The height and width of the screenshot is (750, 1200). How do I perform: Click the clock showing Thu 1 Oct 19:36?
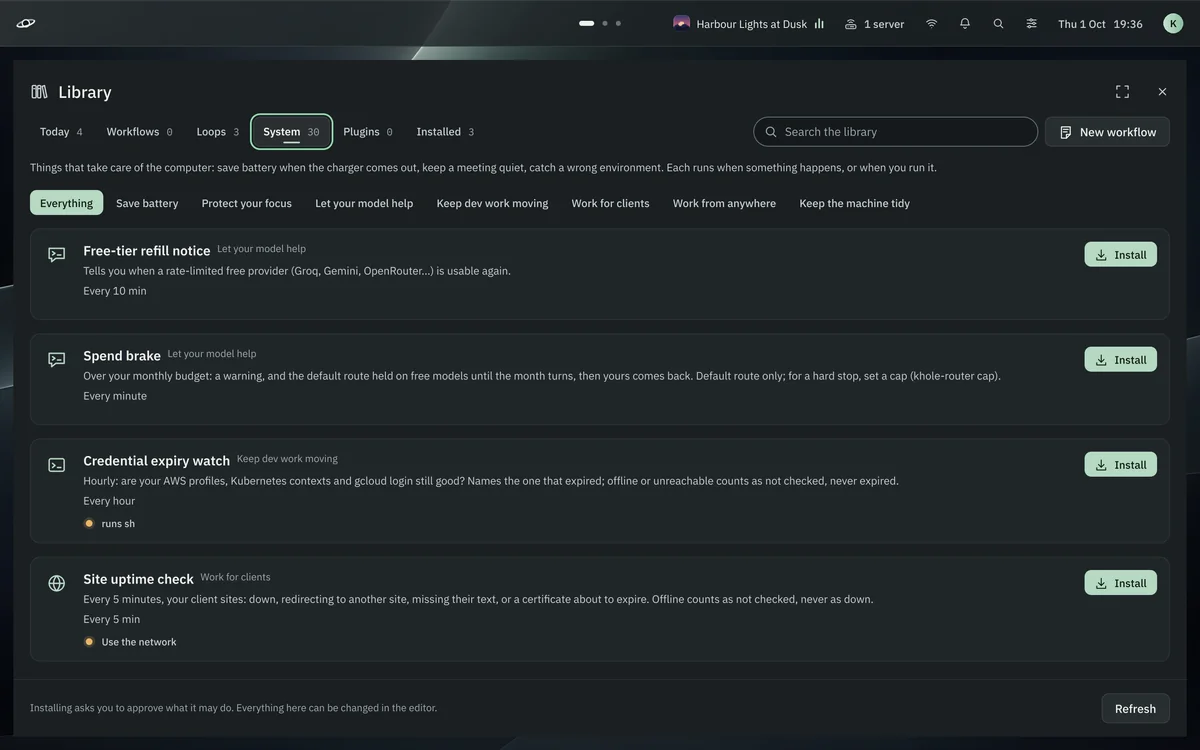click(1100, 23)
